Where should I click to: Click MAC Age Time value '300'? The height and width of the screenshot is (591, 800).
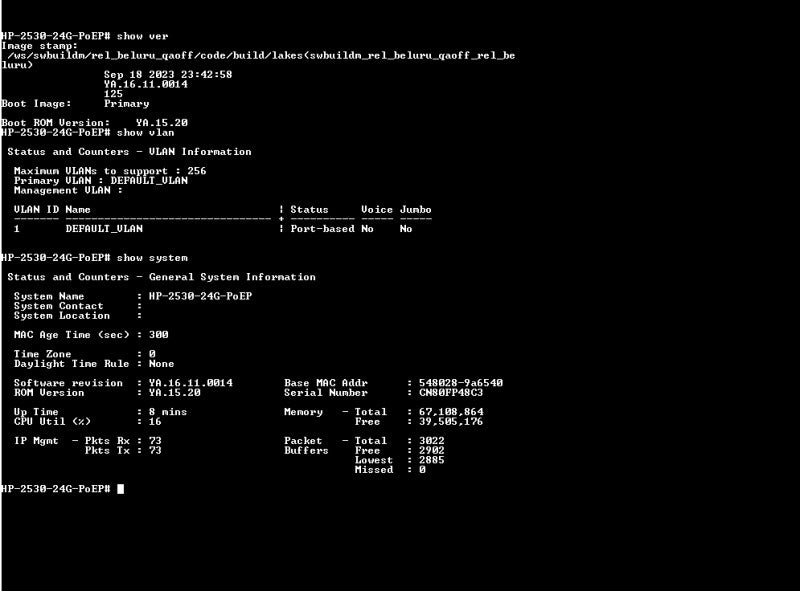[x=159, y=335]
